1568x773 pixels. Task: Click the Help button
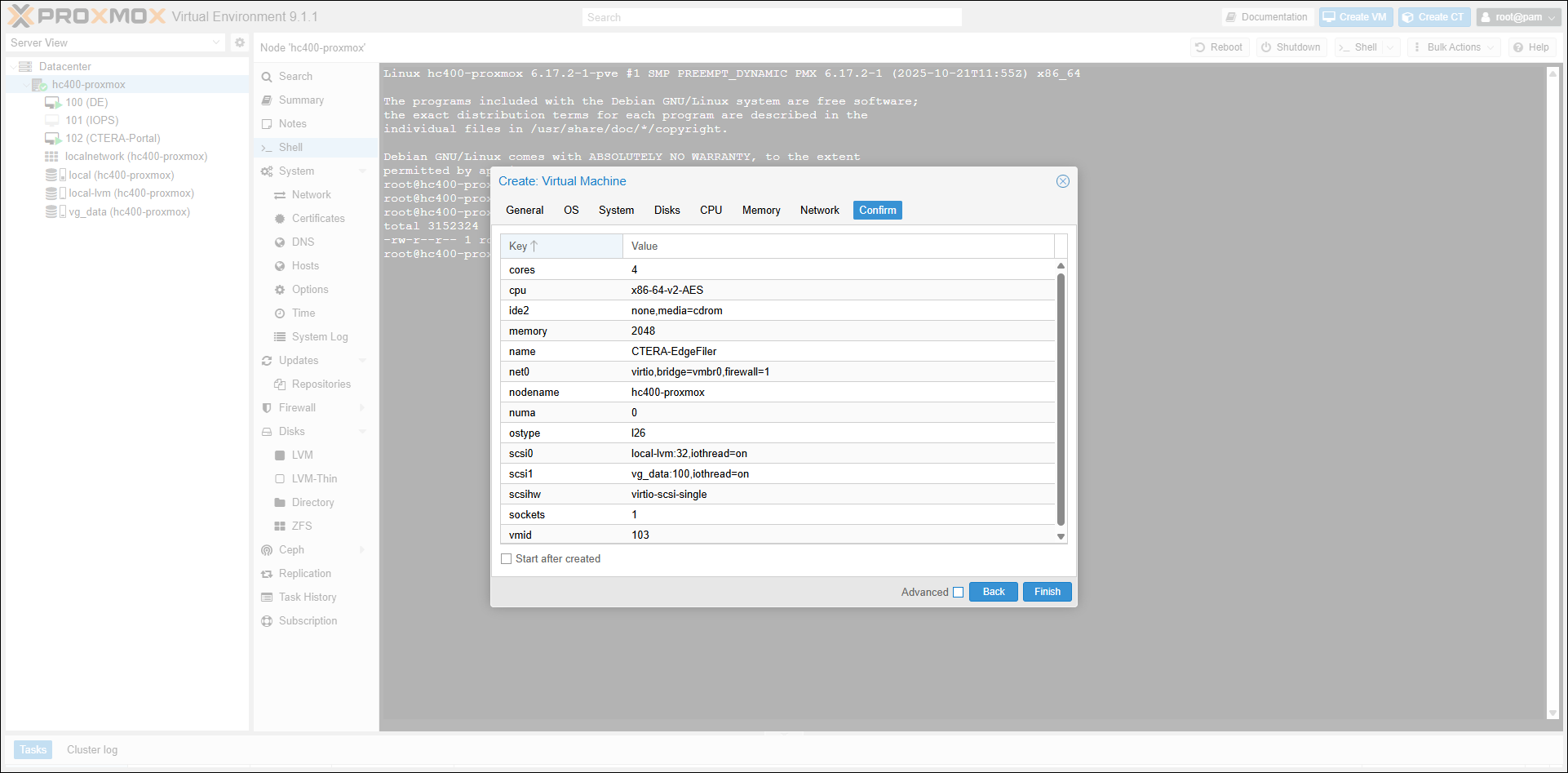tap(1531, 47)
